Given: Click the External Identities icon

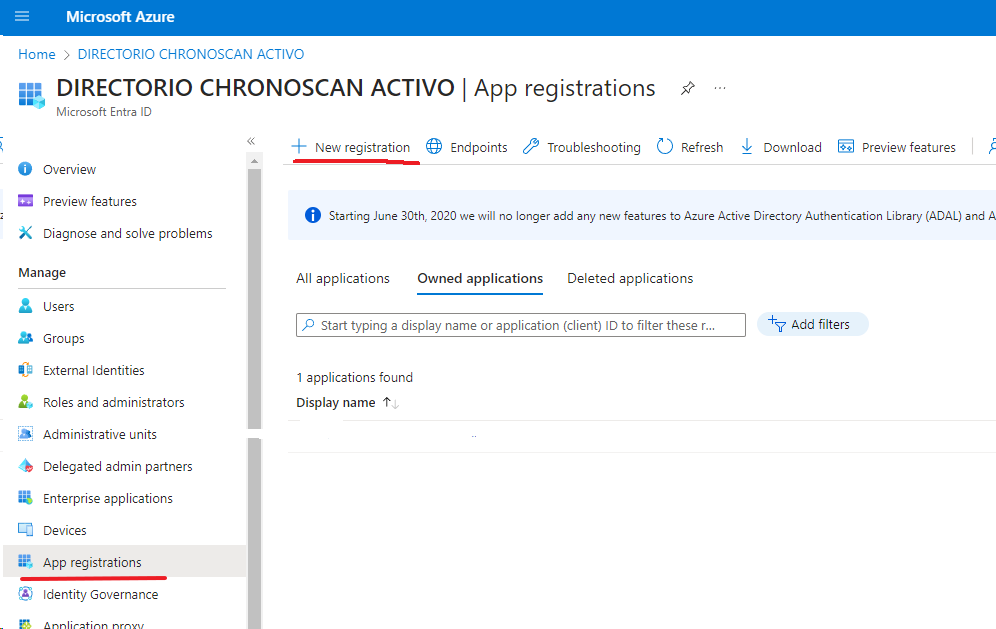Looking at the screenshot, I should click(25, 370).
